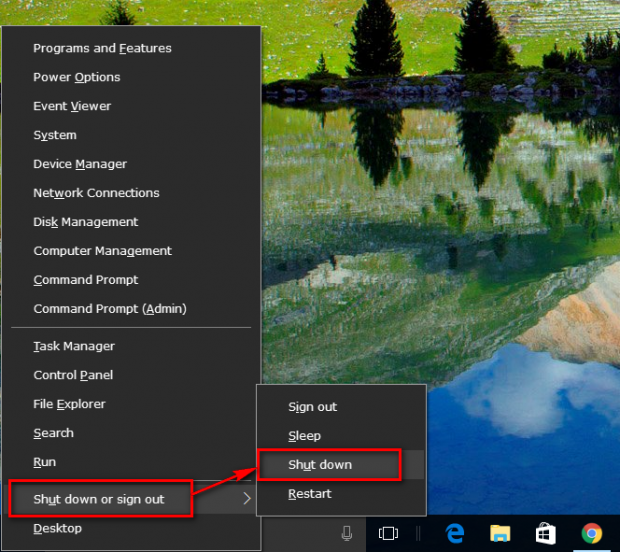Image resolution: width=620 pixels, height=552 pixels.
Task: Open Control Panel
Action: pos(131,375)
